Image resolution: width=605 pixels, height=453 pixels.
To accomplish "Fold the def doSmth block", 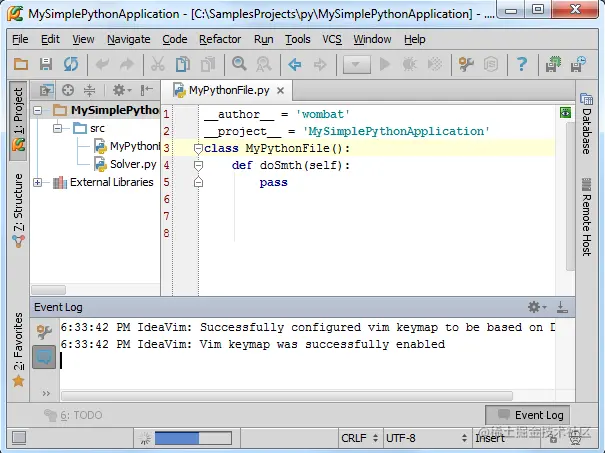I will [x=198, y=166].
